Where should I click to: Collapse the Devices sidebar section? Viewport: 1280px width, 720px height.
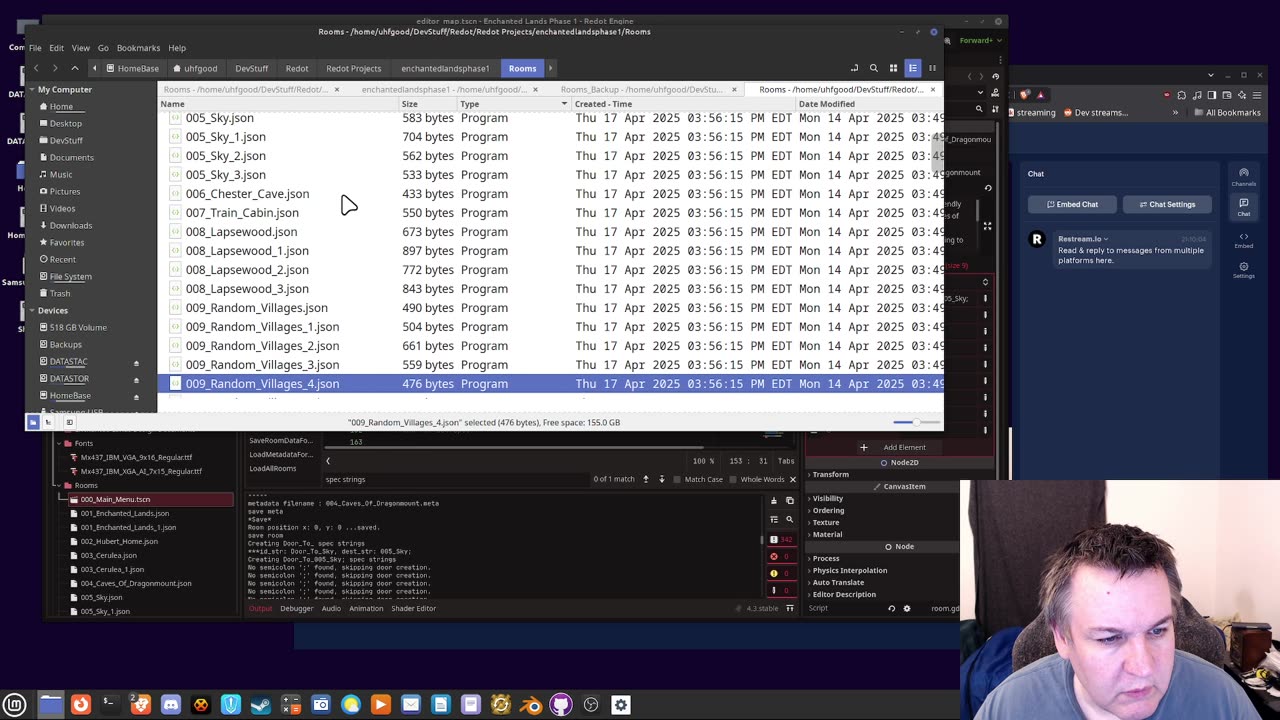click(x=31, y=311)
